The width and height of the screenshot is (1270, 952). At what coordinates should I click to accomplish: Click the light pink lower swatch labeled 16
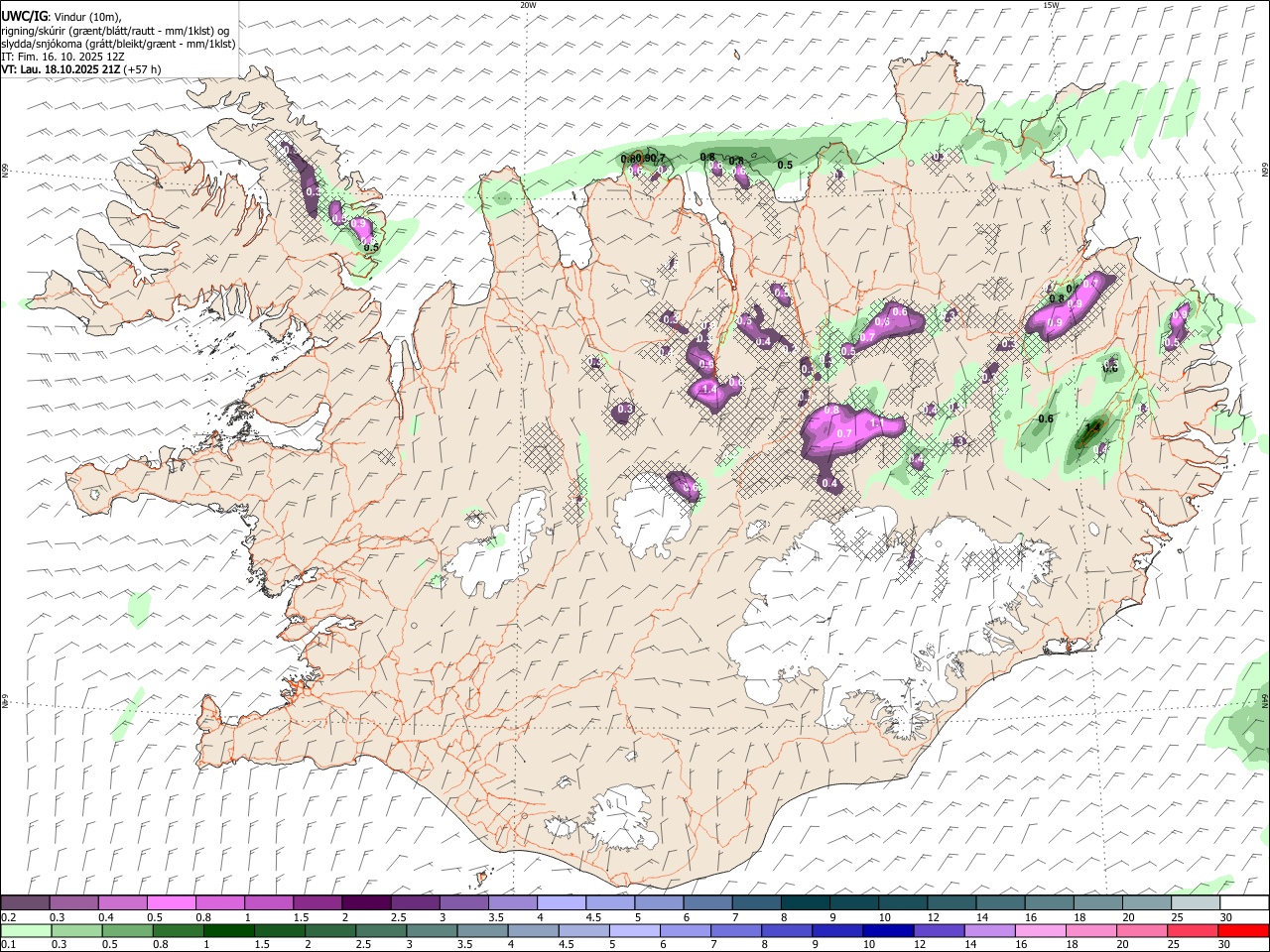pyautogui.click(x=1040, y=931)
